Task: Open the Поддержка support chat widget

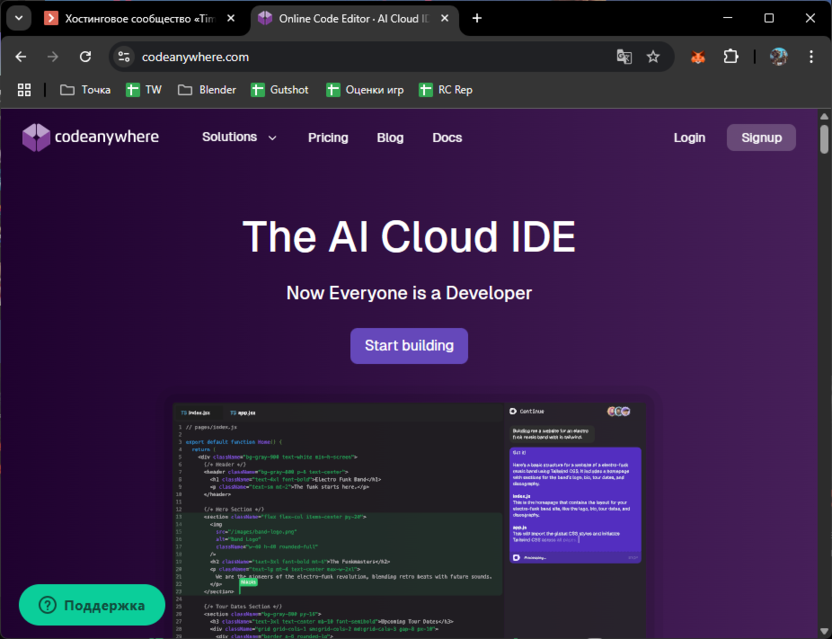Action: point(92,605)
